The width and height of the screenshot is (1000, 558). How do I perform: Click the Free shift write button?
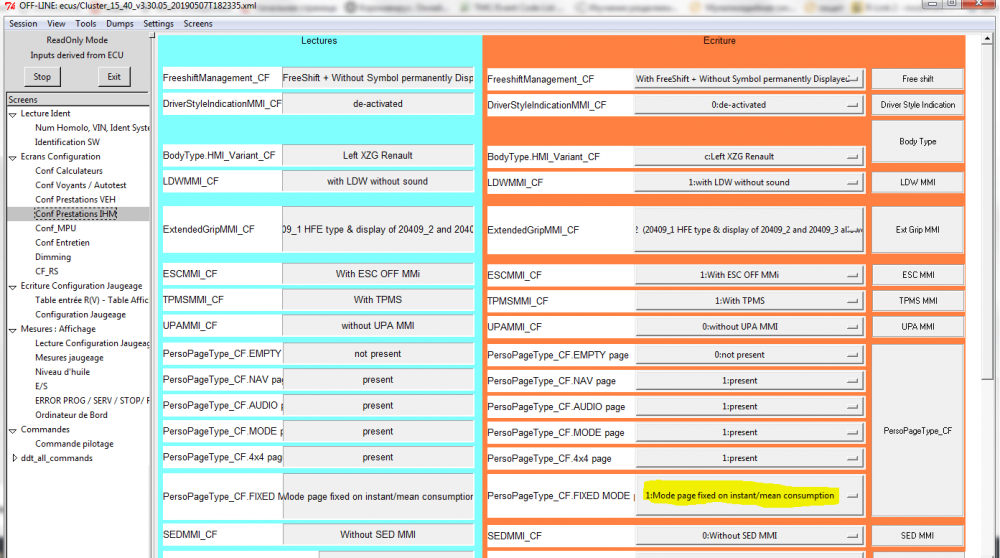[x=917, y=79]
